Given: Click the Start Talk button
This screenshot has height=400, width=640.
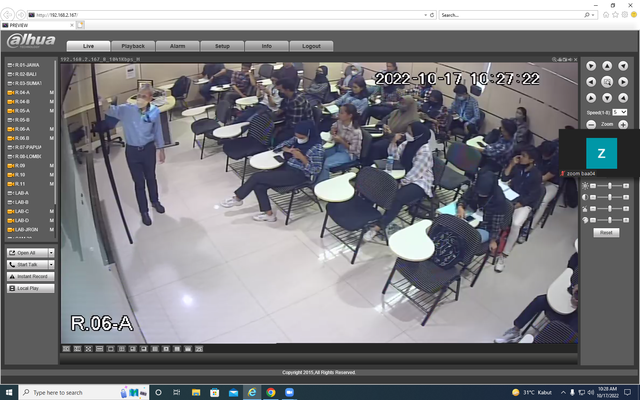Looking at the screenshot, I should coord(28,264).
